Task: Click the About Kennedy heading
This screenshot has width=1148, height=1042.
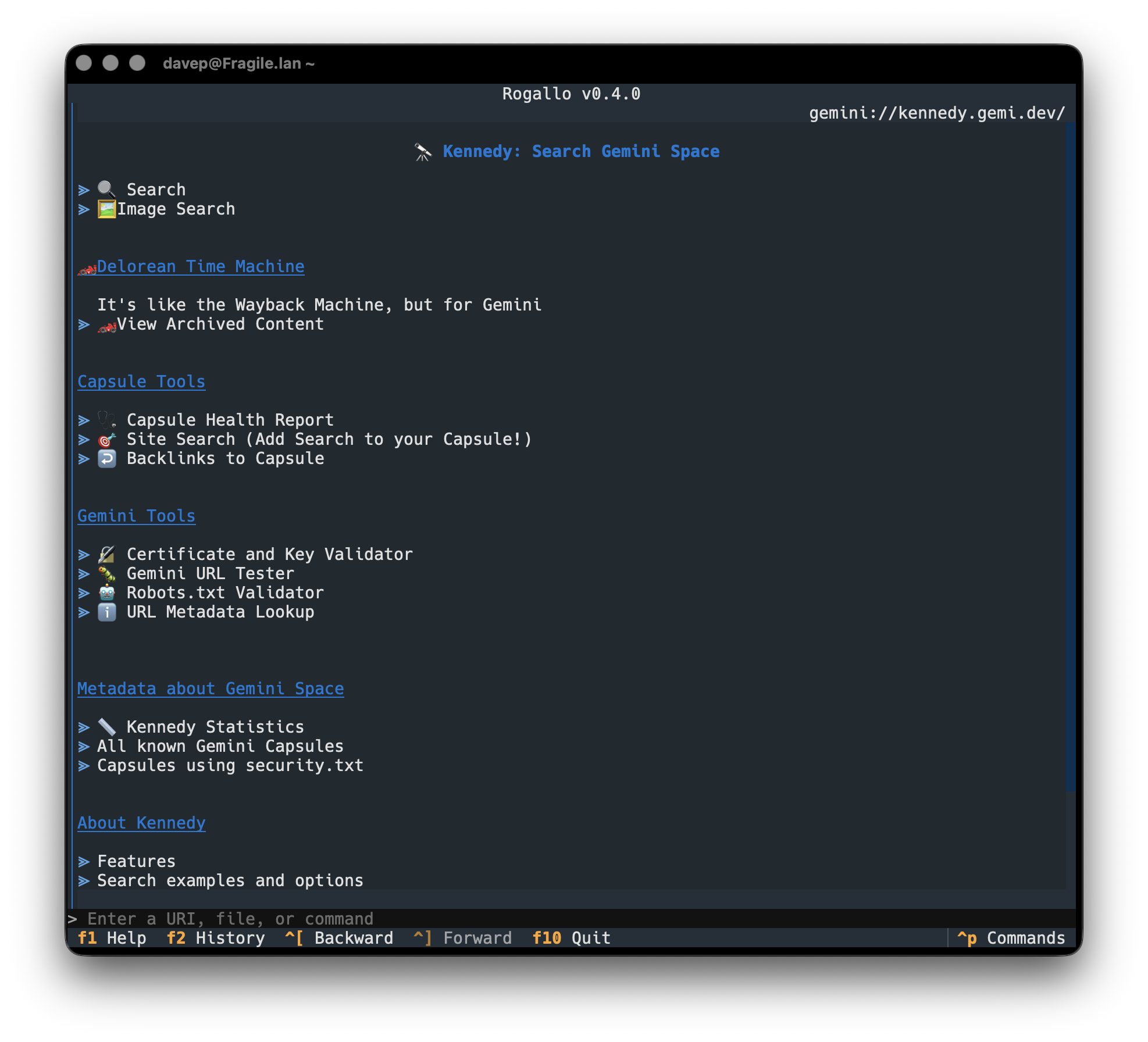Action: tap(141, 823)
